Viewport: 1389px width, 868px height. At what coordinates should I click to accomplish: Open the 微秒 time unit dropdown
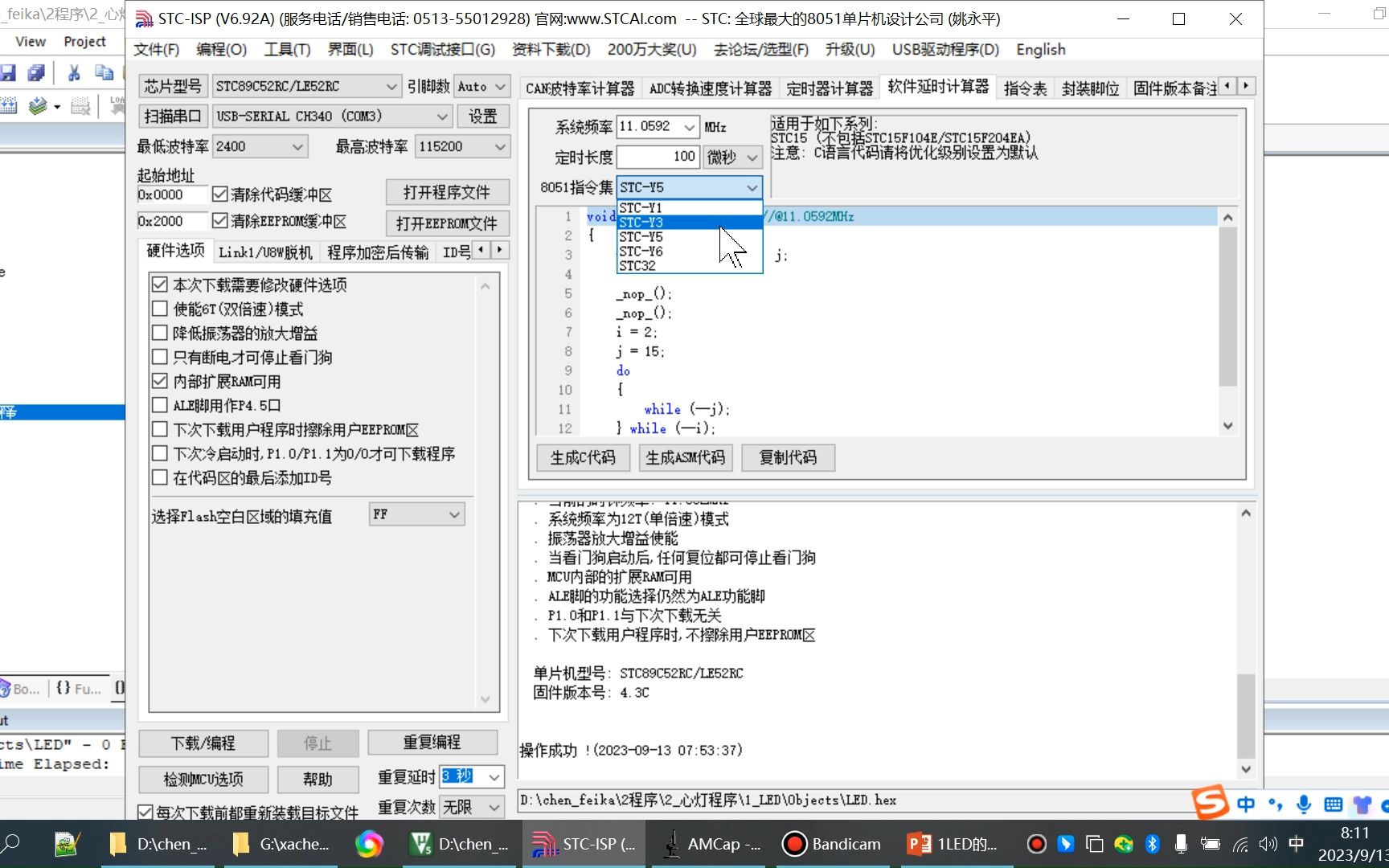pos(732,157)
